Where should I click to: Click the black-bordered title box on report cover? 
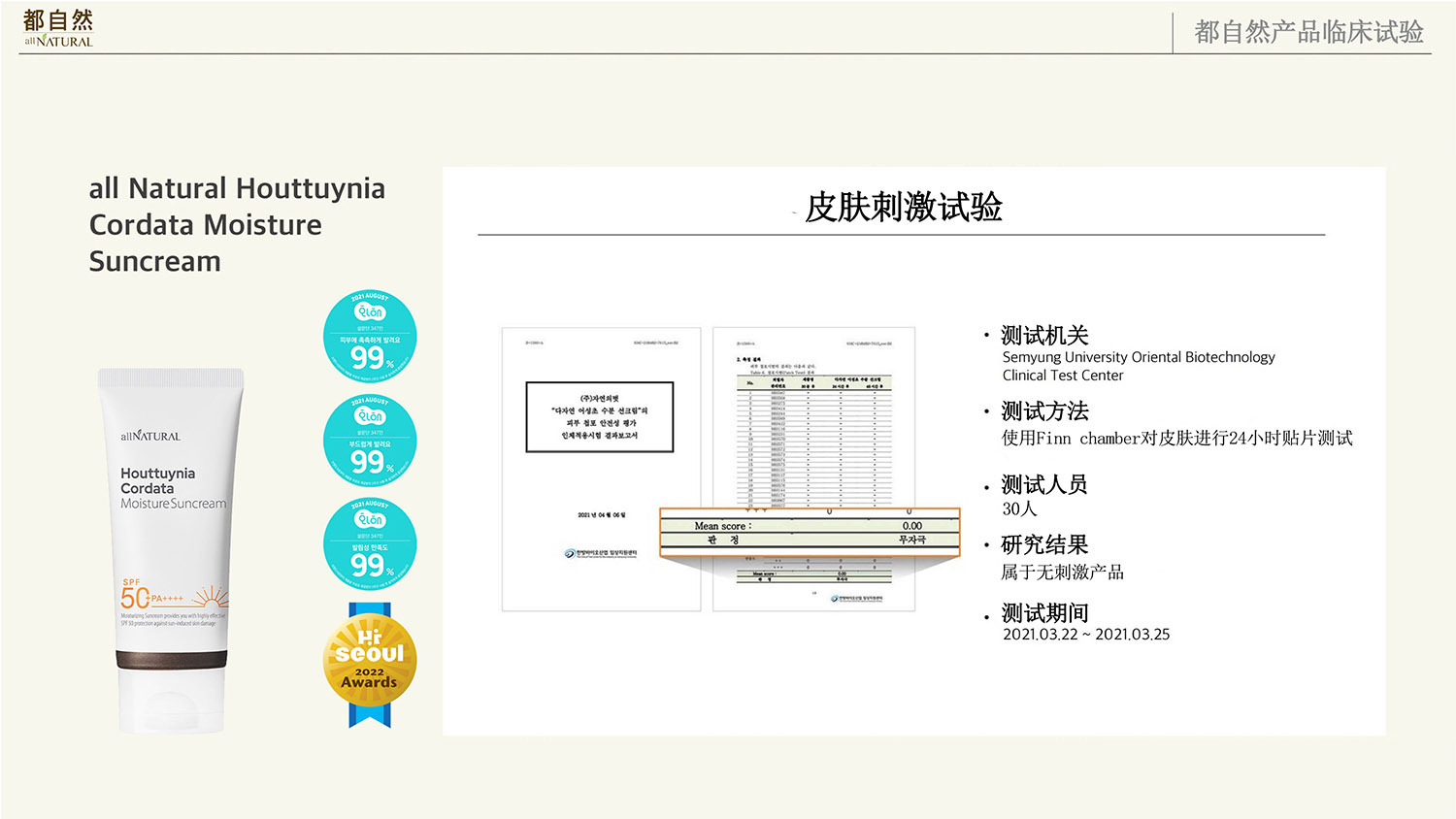[x=599, y=416]
